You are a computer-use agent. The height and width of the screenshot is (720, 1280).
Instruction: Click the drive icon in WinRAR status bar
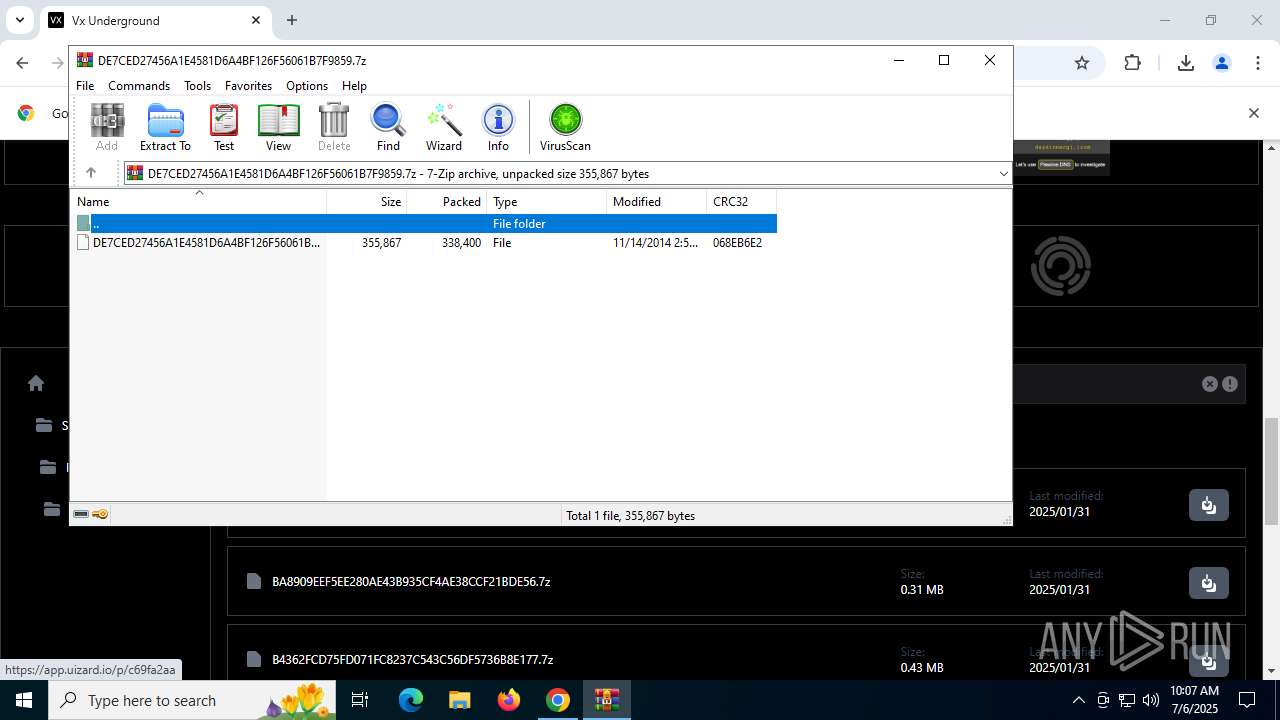click(x=81, y=514)
